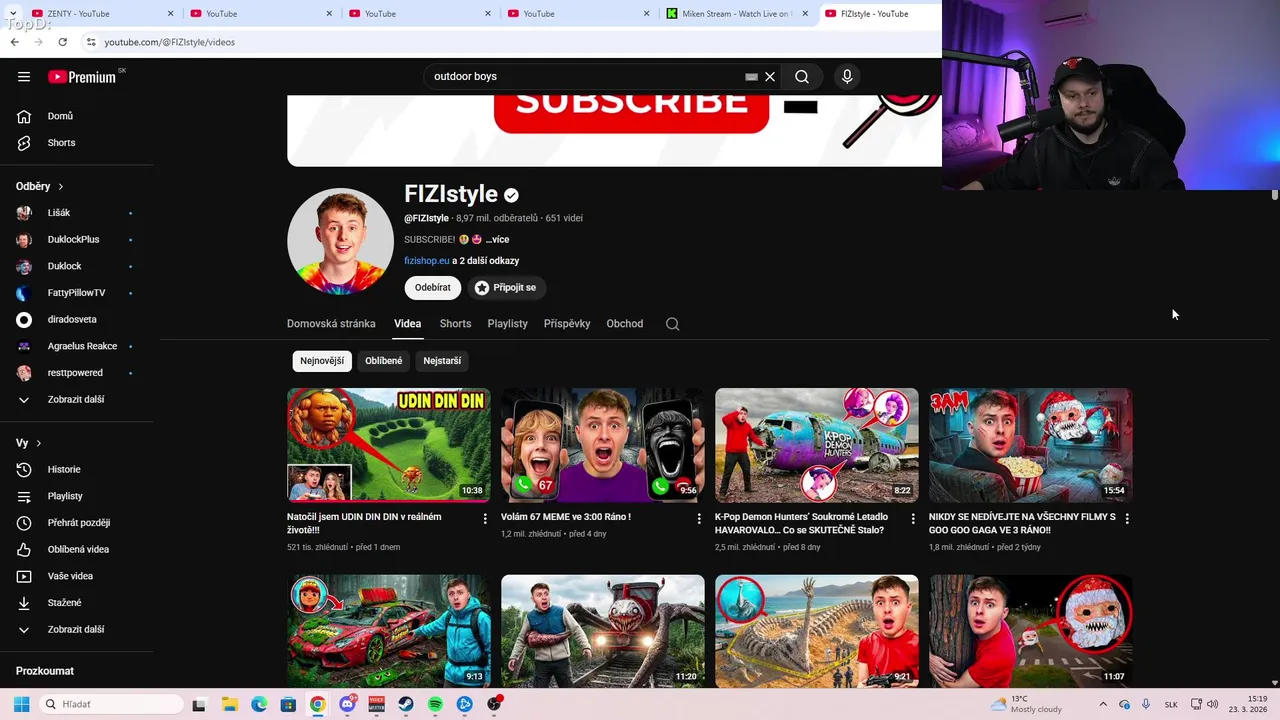Switch to Příspěvky tab
Viewport: 1280px width, 720px height.
tap(567, 324)
